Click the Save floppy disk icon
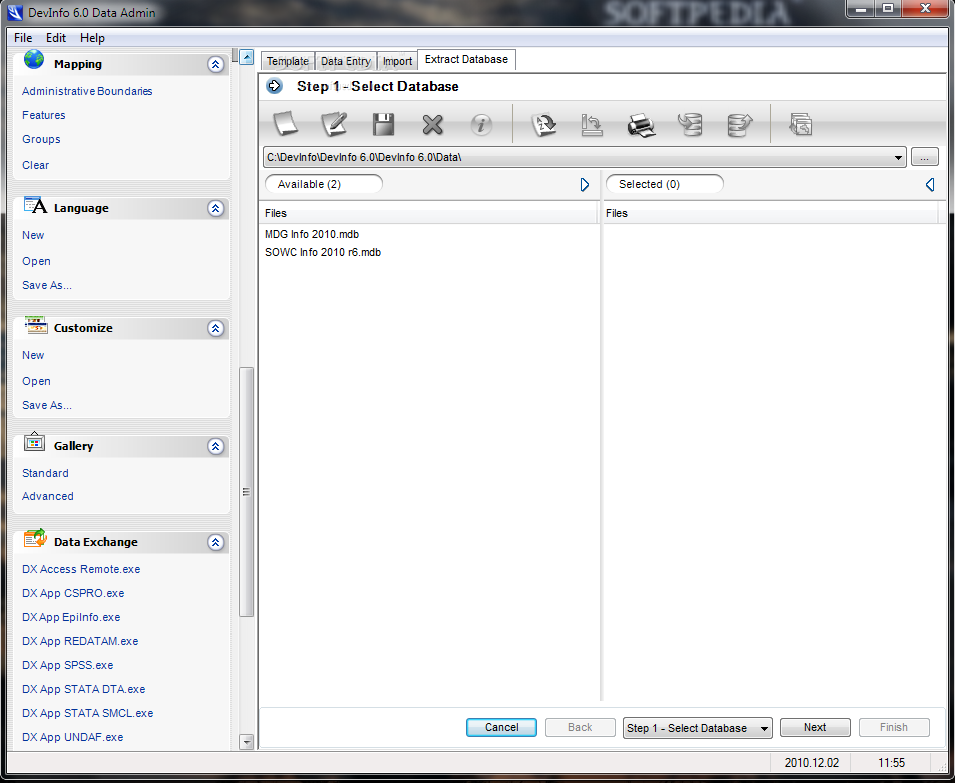This screenshot has height=783, width=955. [384, 124]
